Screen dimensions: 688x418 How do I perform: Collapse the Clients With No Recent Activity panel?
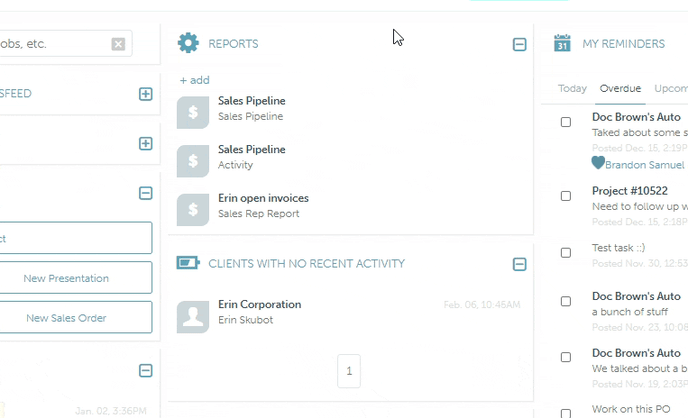tap(520, 264)
